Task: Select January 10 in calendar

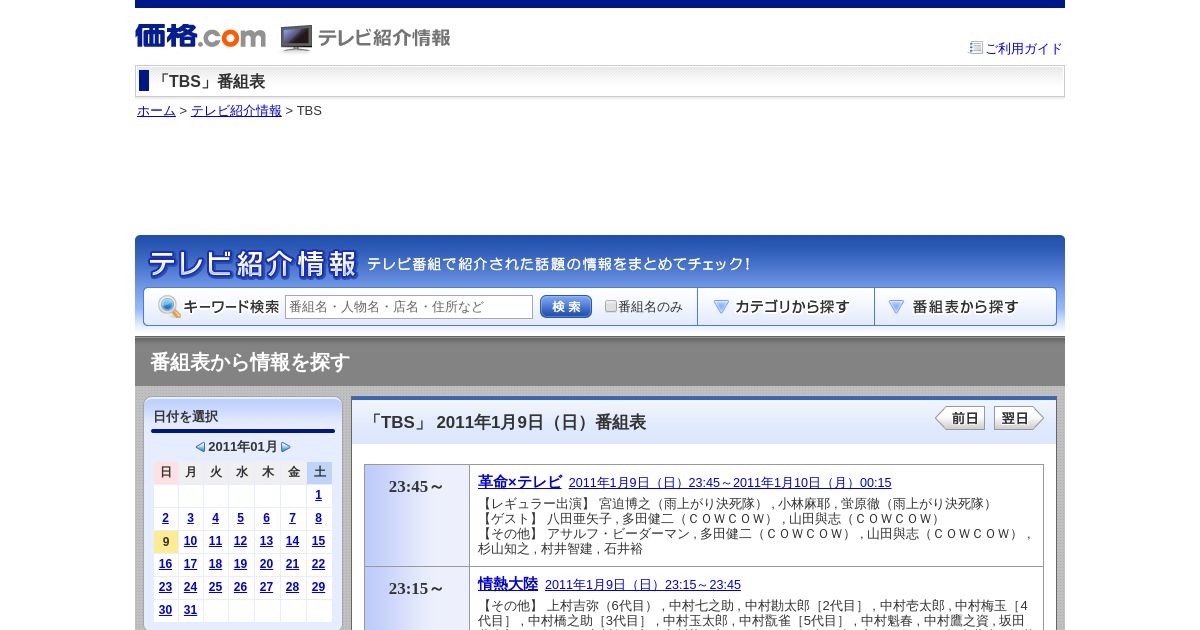Action: click(191, 541)
